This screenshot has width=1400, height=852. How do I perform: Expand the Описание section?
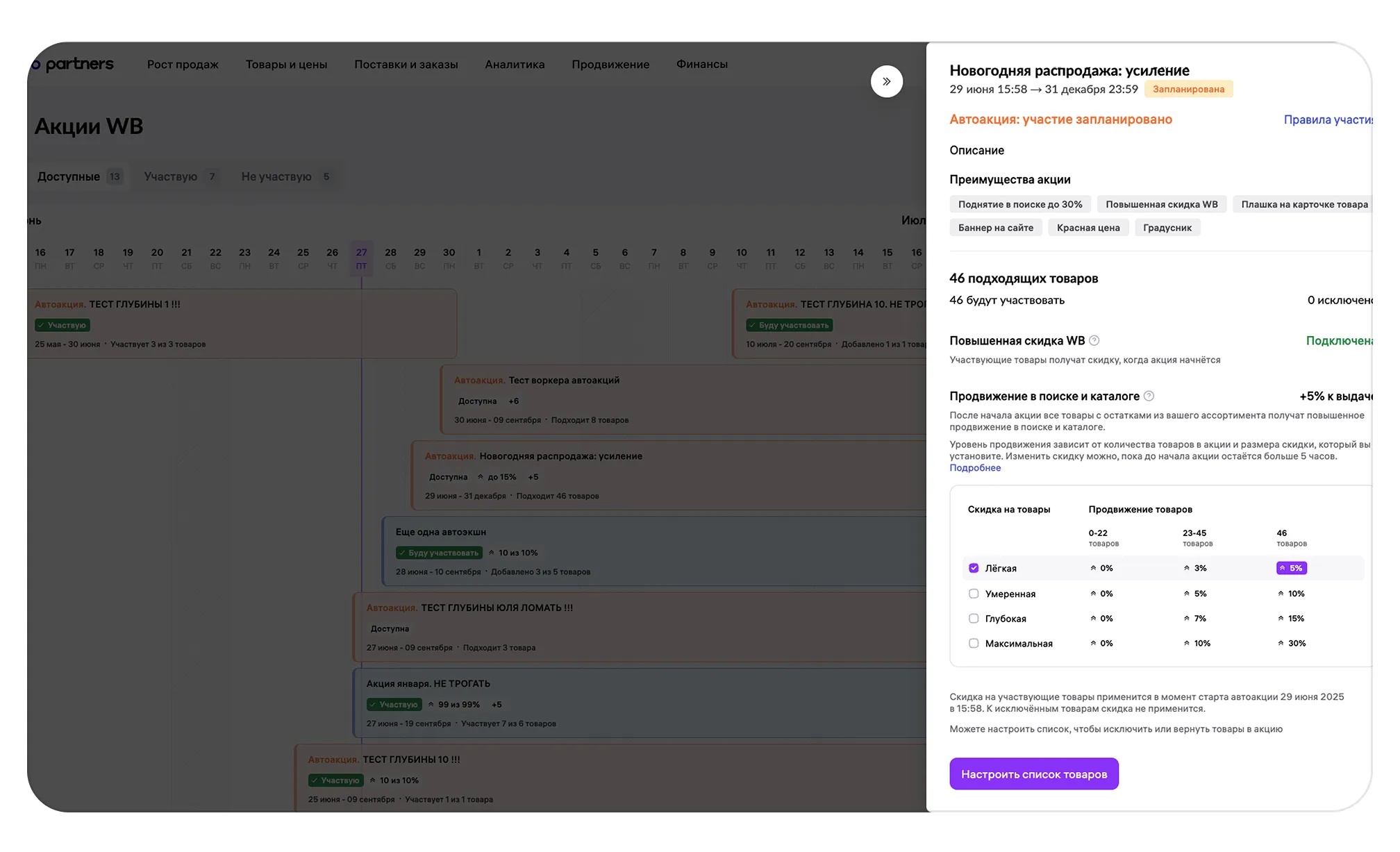976,150
